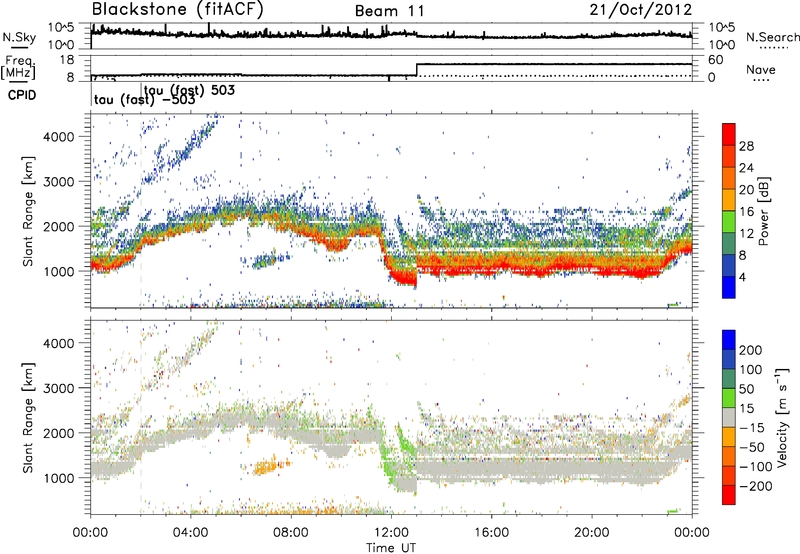Click the '200' value on velocity colorbar
800x554 pixels.
(751, 350)
